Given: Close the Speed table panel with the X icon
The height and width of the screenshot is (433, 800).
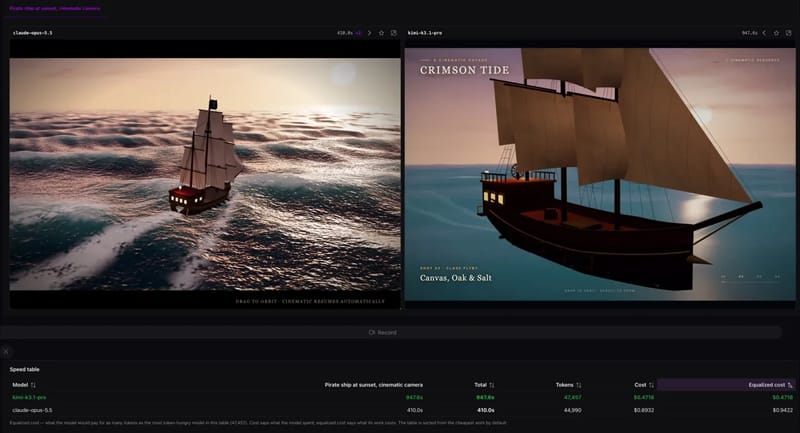Looking at the screenshot, I should 6,351.
